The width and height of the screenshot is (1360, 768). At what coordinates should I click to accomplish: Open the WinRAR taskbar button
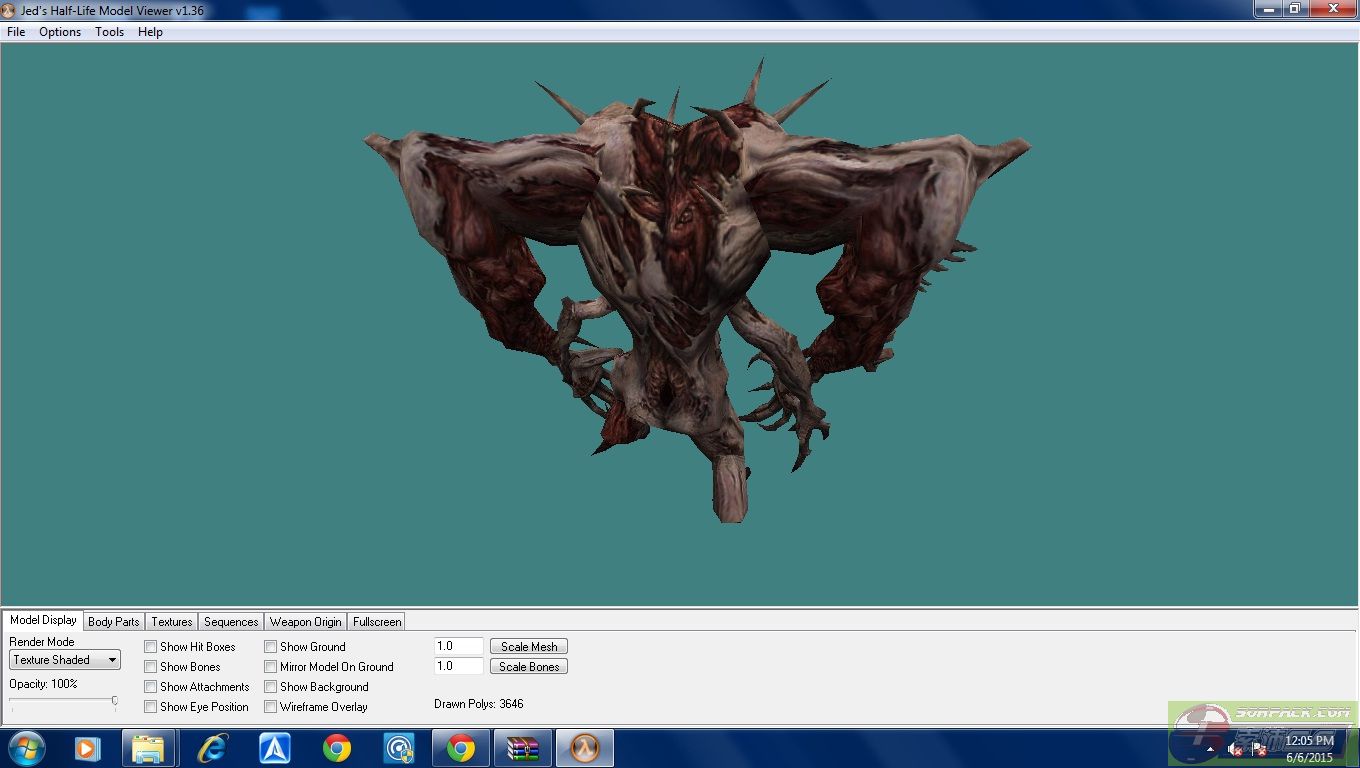(523, 748)
